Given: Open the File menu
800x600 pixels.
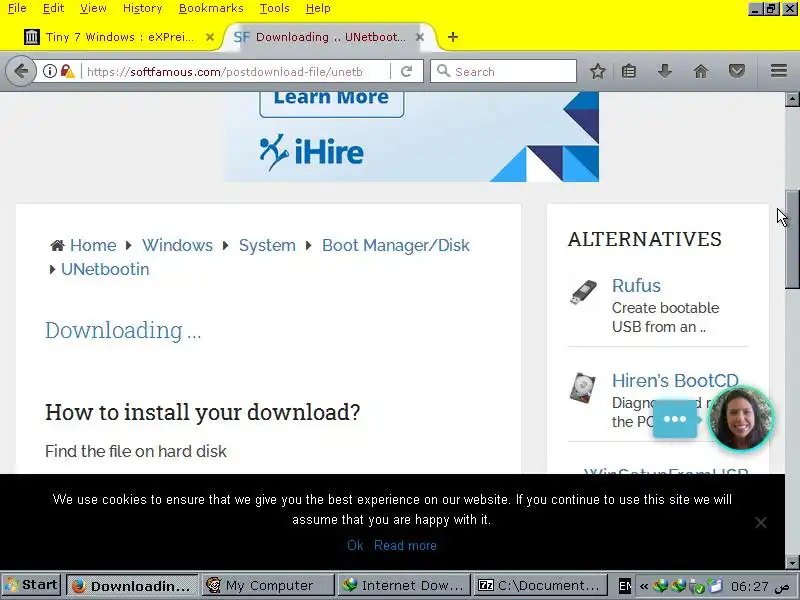Looking at the screenshot, I should [17, 8].
